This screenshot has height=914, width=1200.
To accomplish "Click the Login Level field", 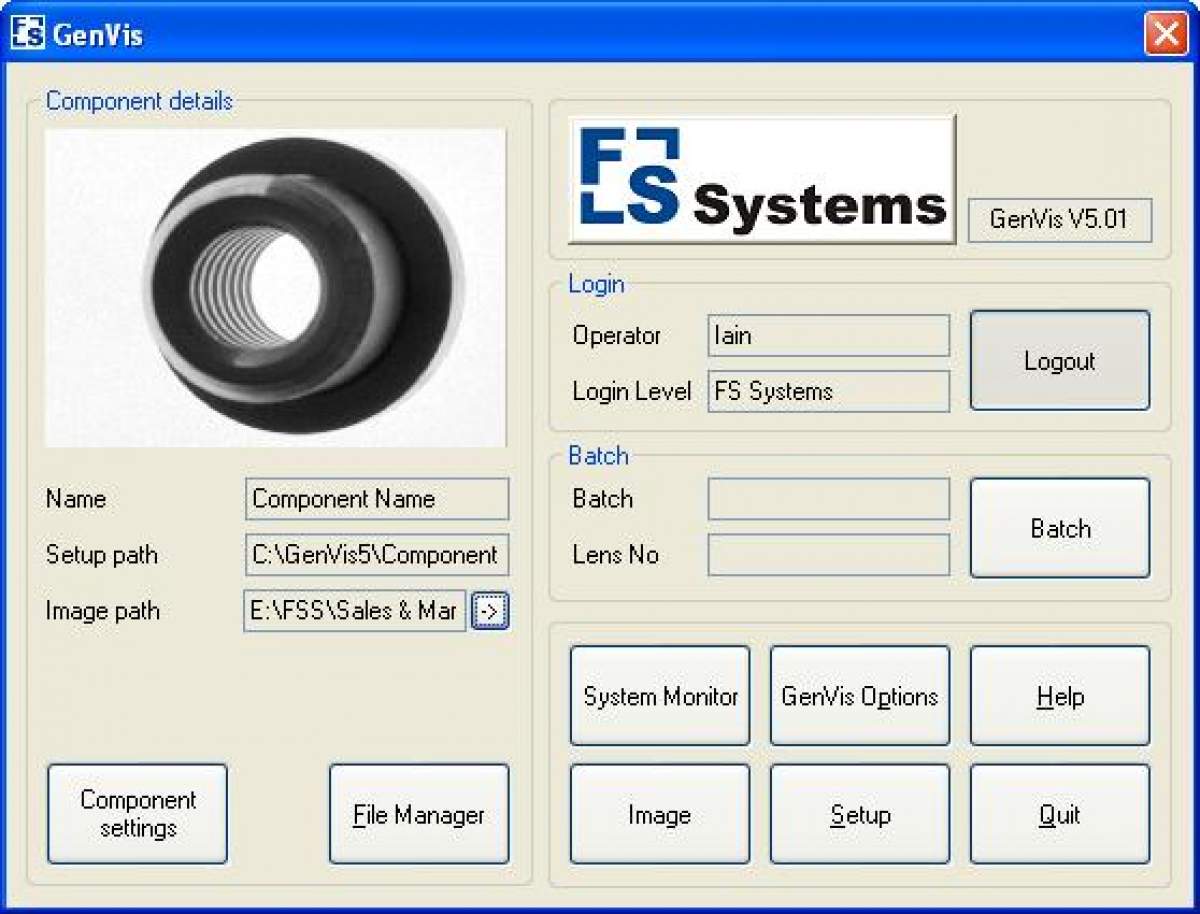I will [x=829, y=391].
